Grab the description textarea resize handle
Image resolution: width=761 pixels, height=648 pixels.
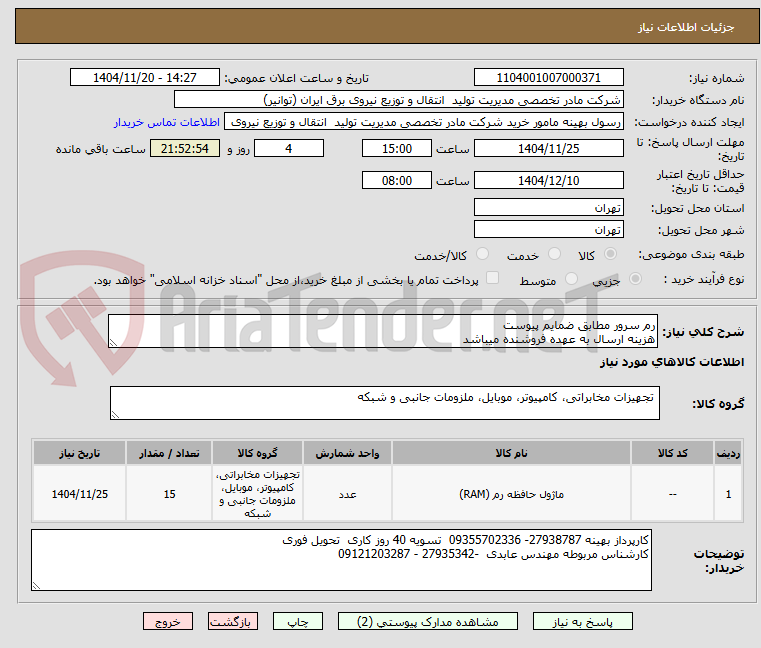(x=113, y=343)
